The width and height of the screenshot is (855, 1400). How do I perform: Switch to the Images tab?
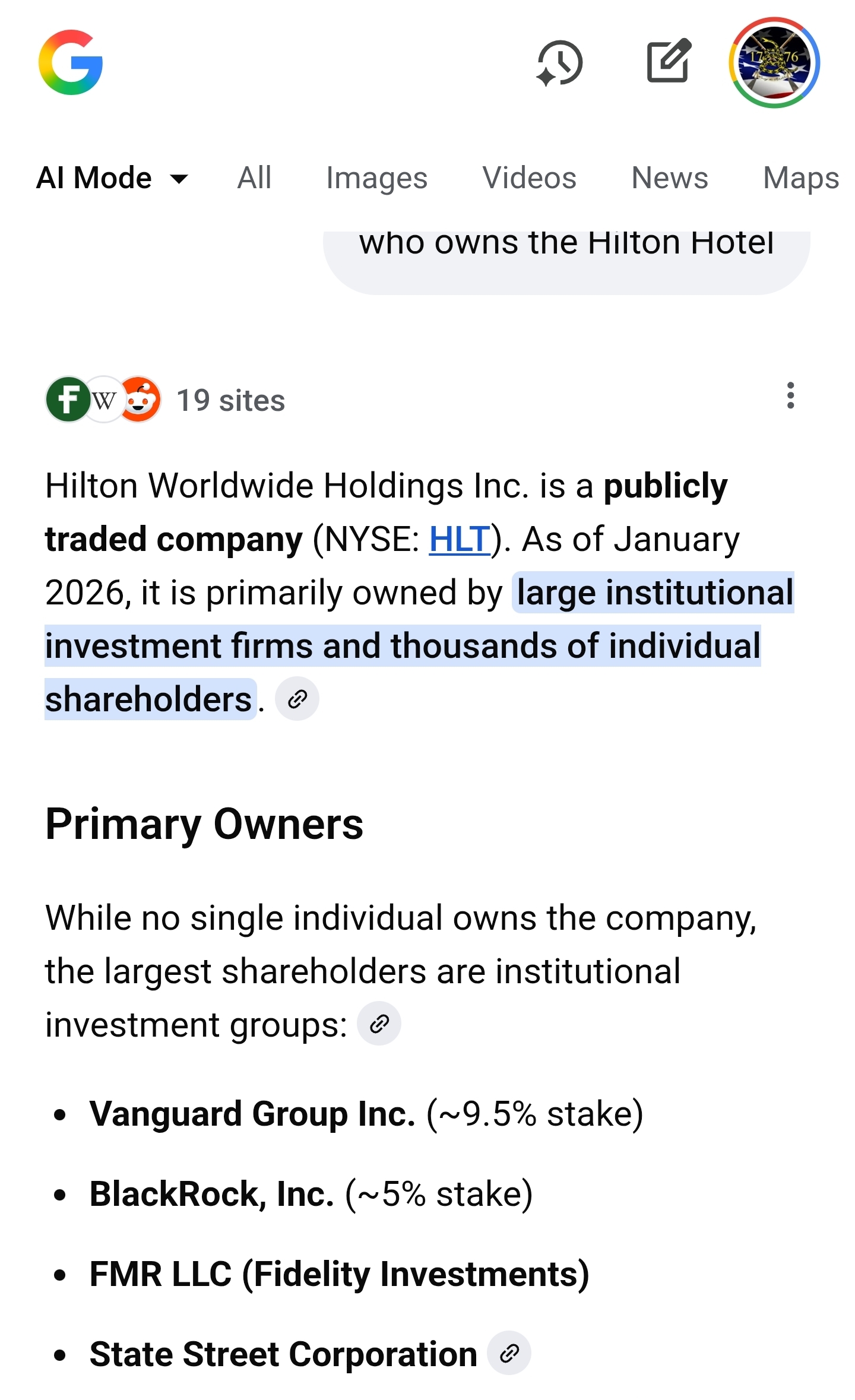[376, 178]
